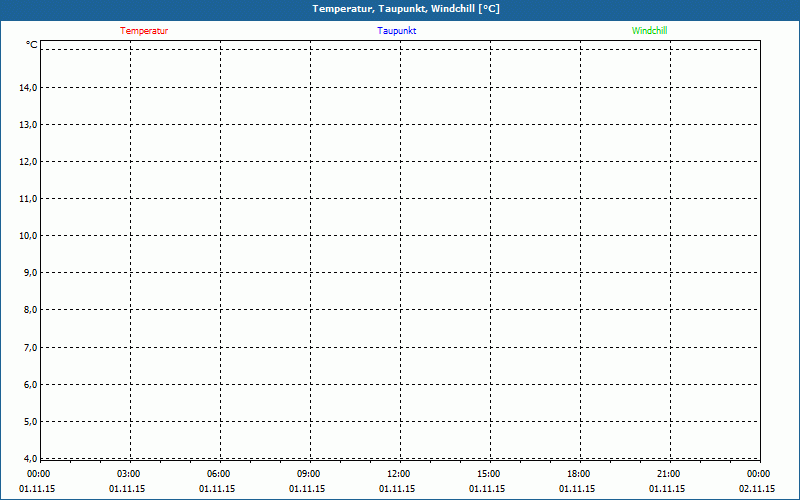Screen dimensions: 800x500
Task: Select the 11,0 y-axis value
Action: pyautogui.click(x=28, y=198)
